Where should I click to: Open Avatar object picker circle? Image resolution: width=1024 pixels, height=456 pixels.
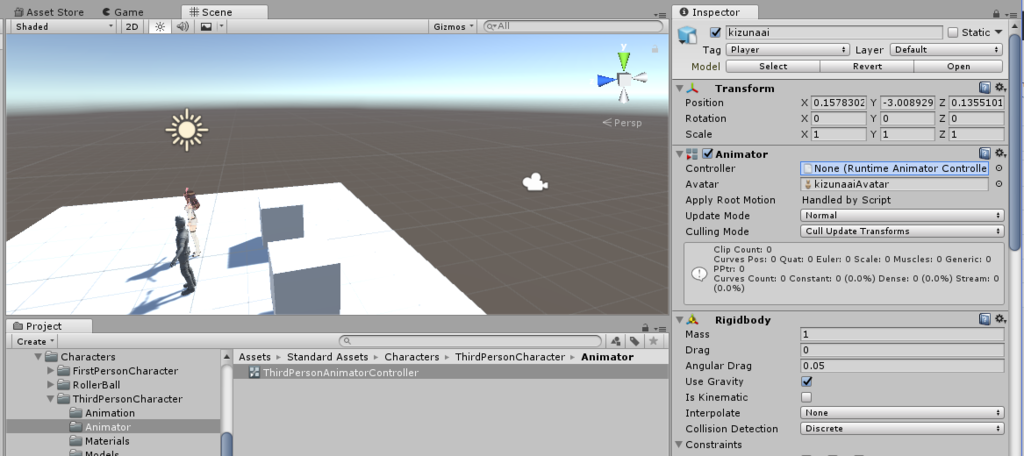999,184
